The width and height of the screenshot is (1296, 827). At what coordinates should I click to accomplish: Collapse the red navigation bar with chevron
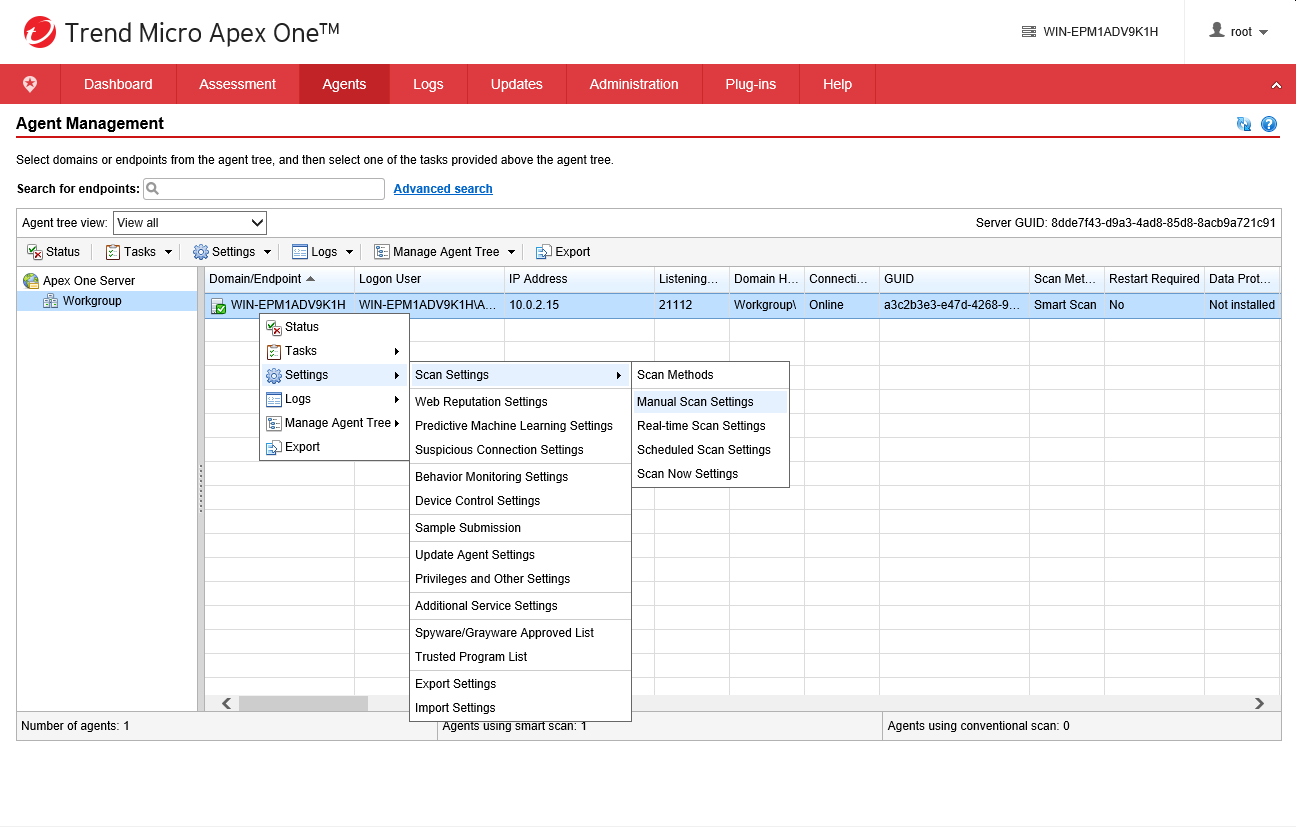click(x=1276, y=85)
